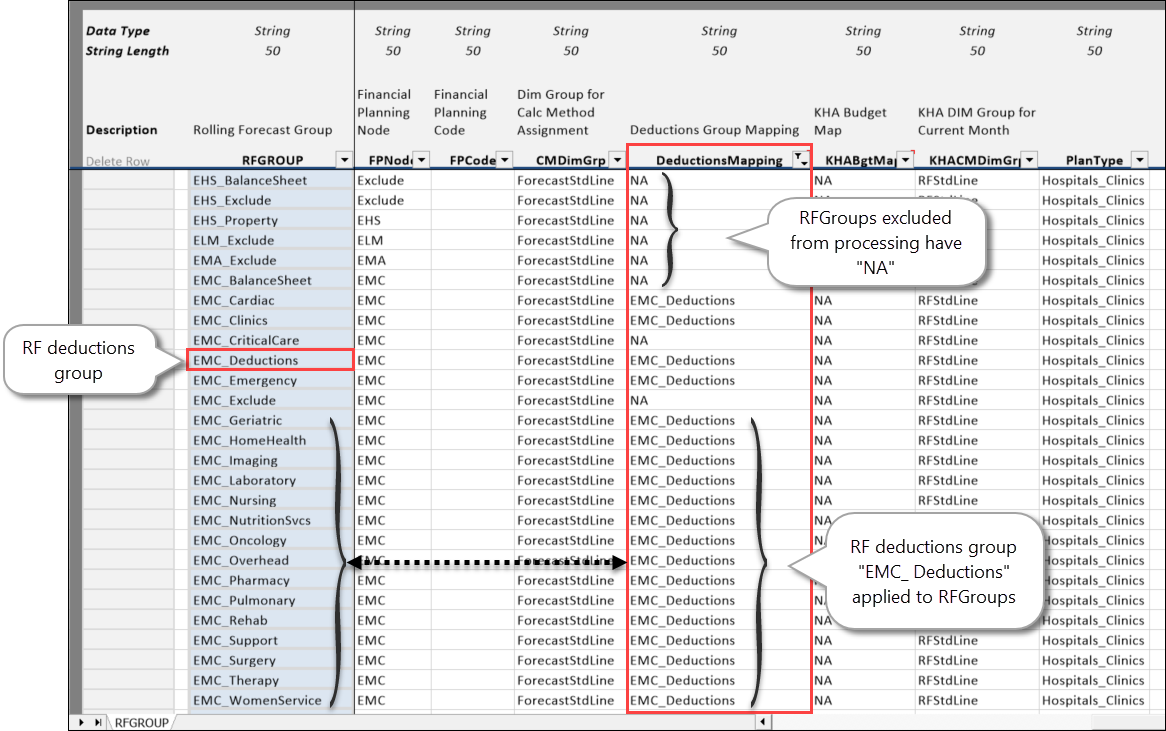The height and width of the screenshot is (731, 1166).
Task: Select Exclude FPNode cell for EHS_BalanceSheet
Action: pos(393,181)
